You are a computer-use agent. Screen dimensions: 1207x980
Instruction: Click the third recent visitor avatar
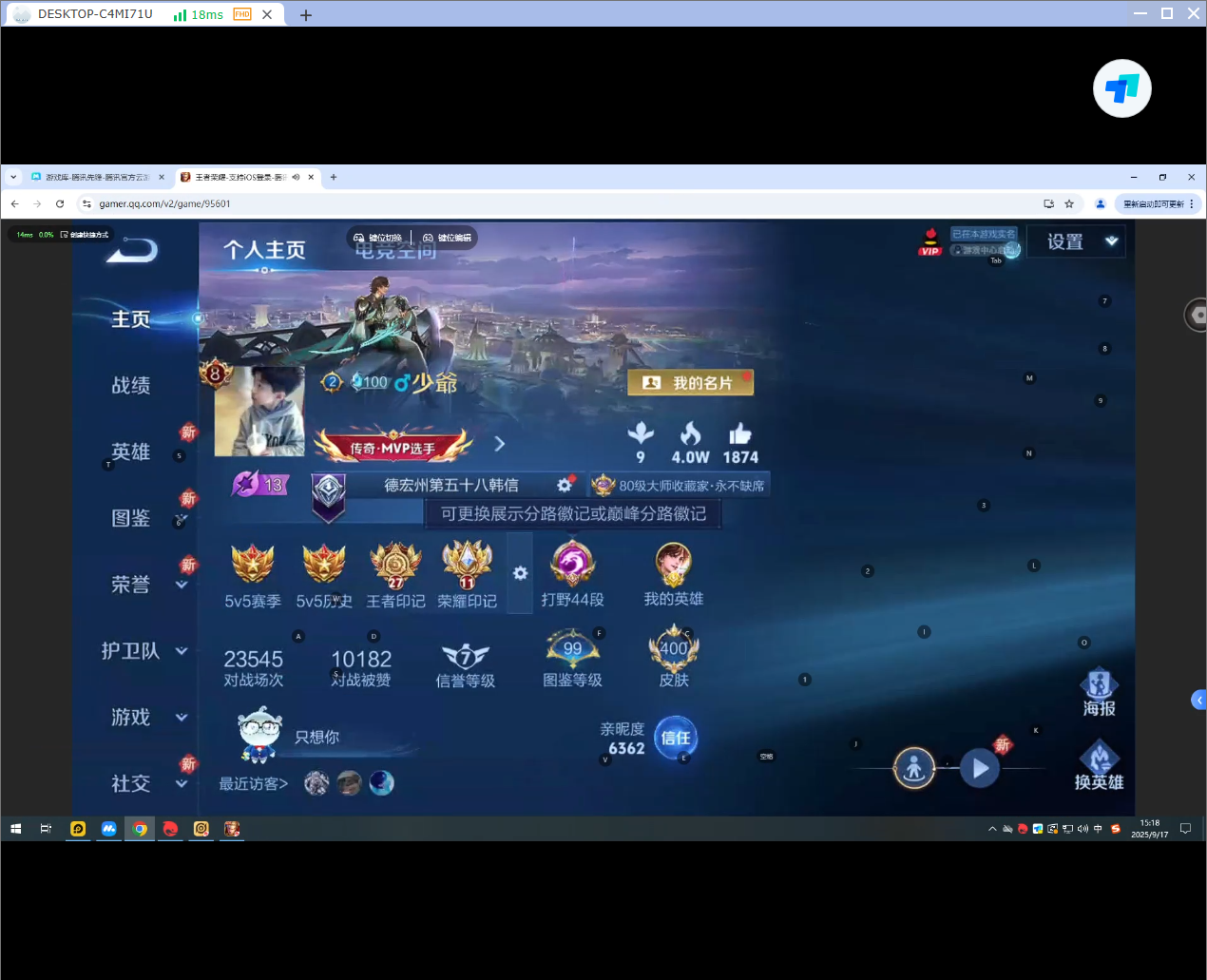381,783
